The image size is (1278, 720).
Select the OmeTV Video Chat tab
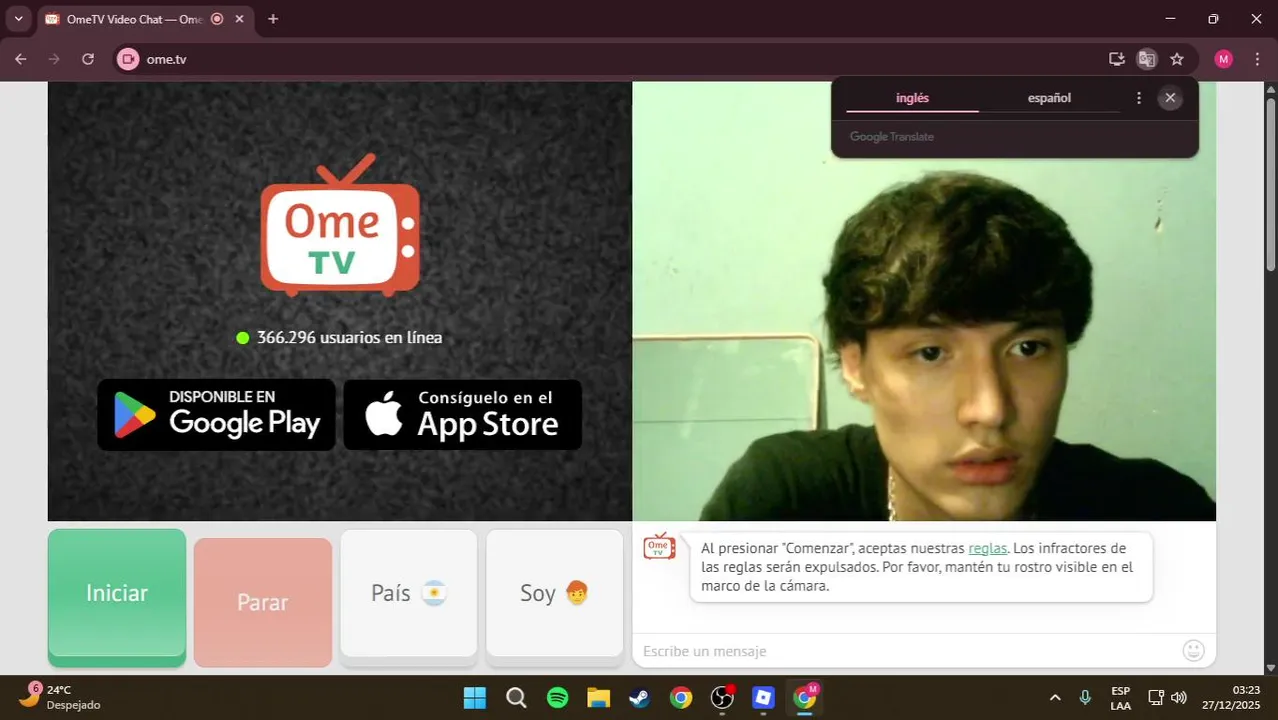coord(133,19)
